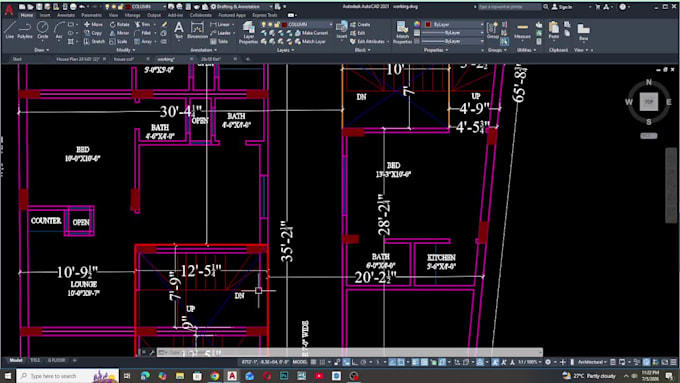680x383 pixels.
Task: Toggle layer lock icon in Layers panel
Action: click(x=277, y=25)
